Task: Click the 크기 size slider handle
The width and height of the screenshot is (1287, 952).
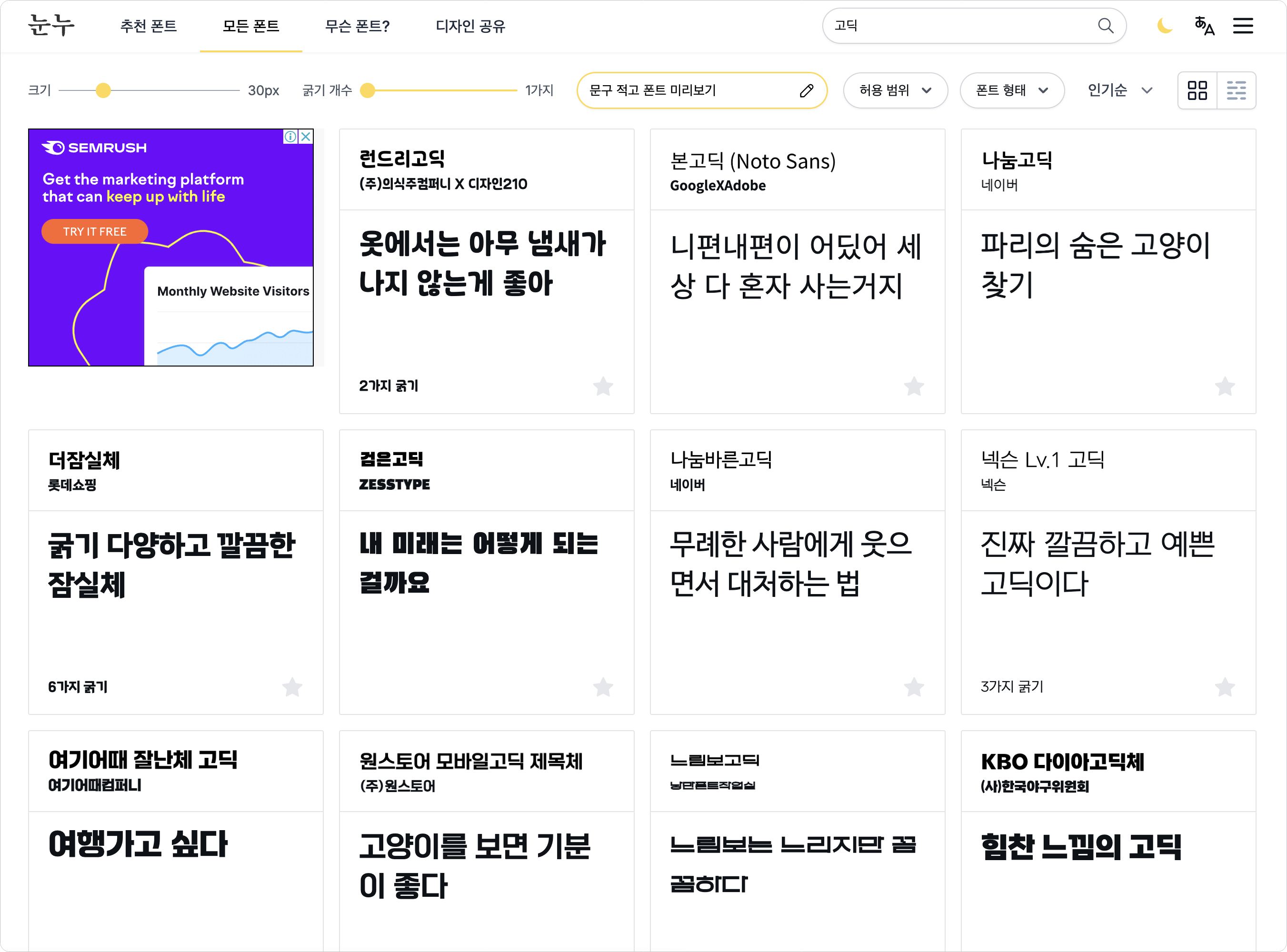Action: [103, 90]
